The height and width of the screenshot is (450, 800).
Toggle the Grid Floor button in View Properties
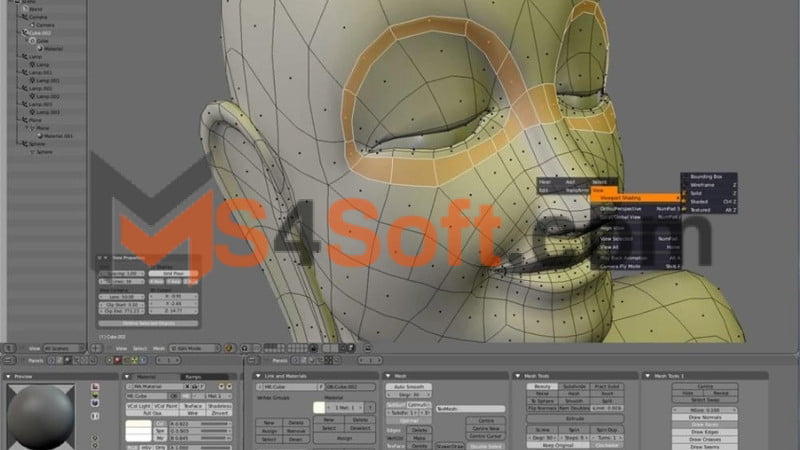click(x=173, y=274)
